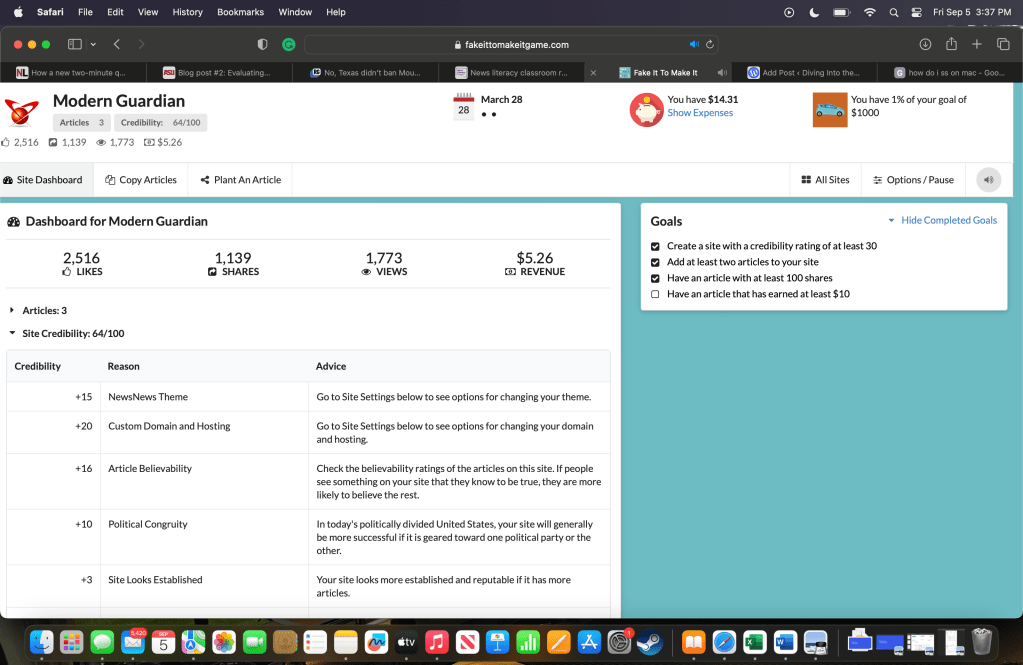The image size is (1023, 665).
Task: Open the All Sites button
Action: point(825,180)
